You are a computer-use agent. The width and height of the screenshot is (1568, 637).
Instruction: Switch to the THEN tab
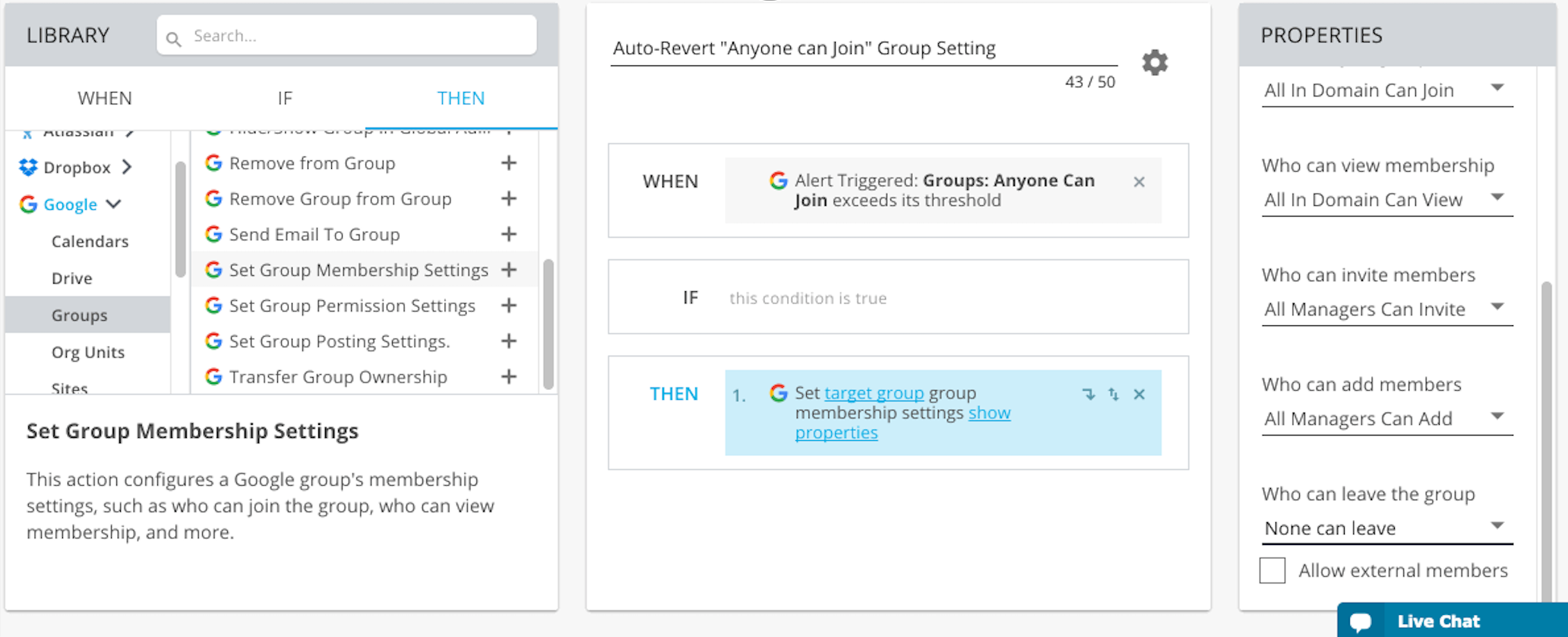click(460, 98)
